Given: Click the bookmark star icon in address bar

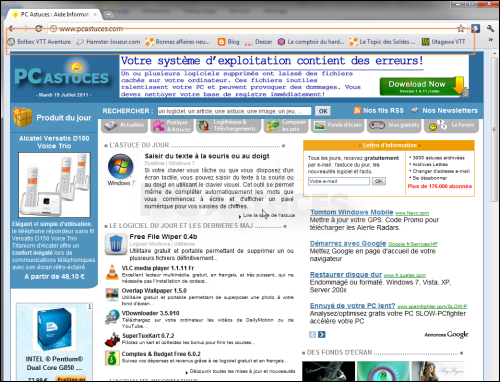Looking at the screenshot, I should click(461, 29).
